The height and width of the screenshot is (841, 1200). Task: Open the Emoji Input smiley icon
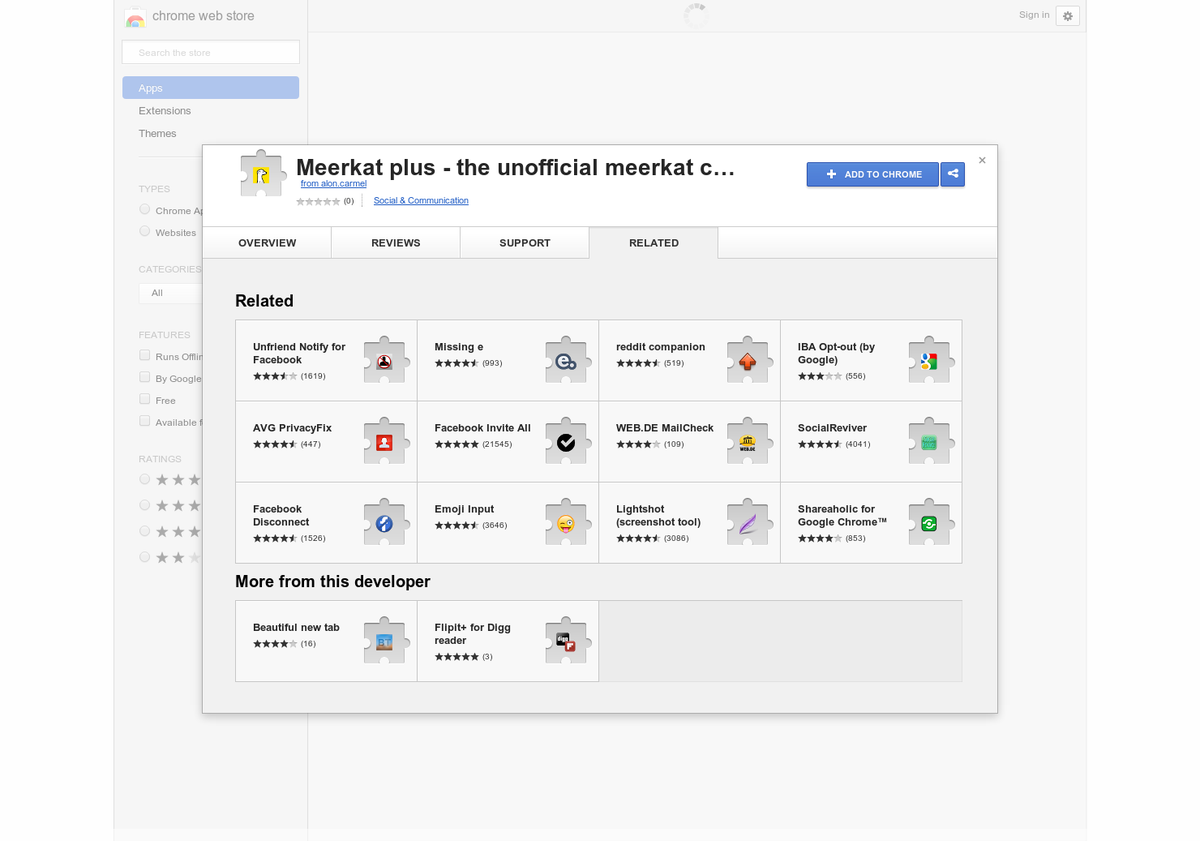[566, 523]
